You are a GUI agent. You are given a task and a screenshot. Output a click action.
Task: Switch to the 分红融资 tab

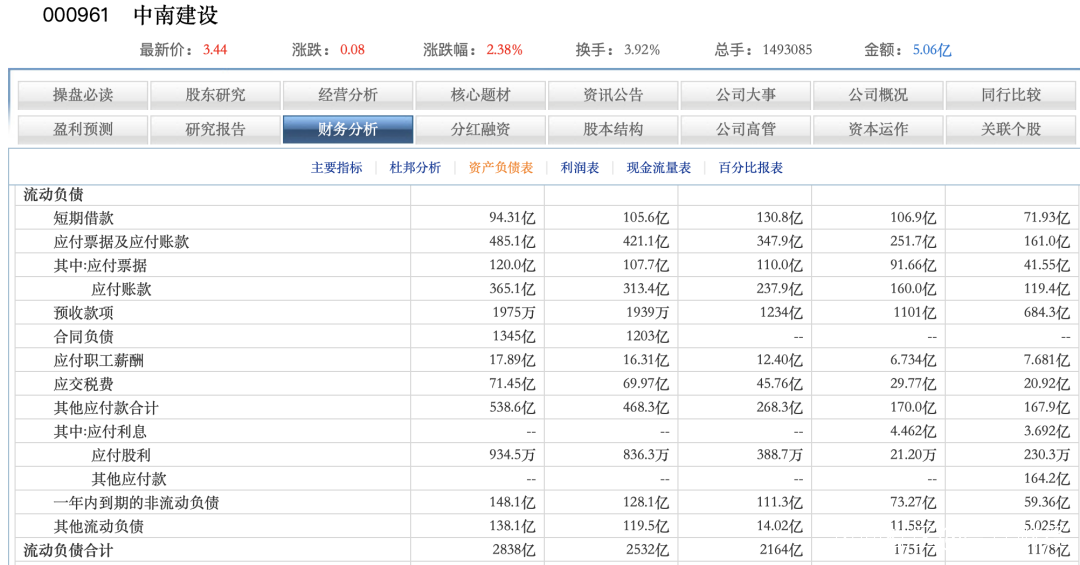pyautogui.click(x=480, y=130)
